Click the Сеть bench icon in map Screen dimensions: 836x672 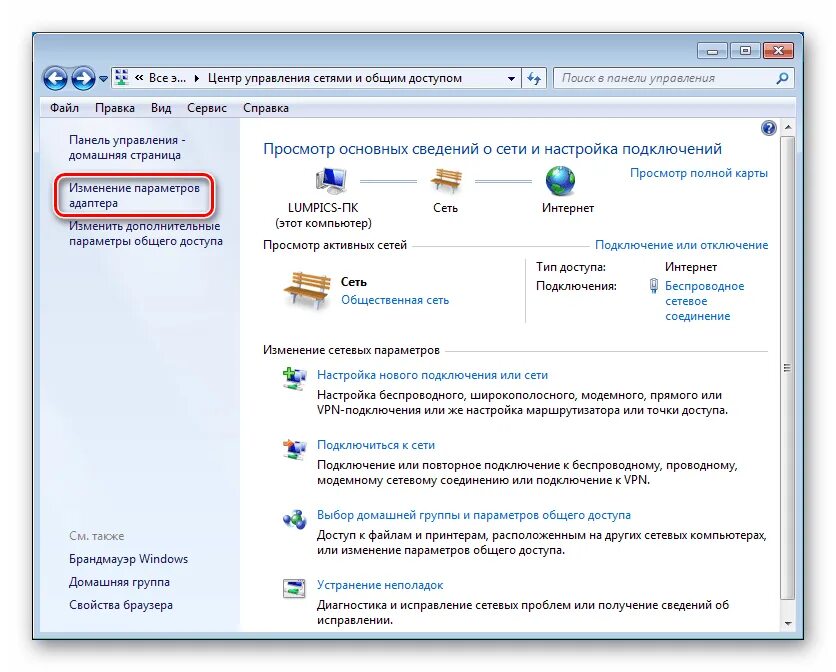click(446, 180)
